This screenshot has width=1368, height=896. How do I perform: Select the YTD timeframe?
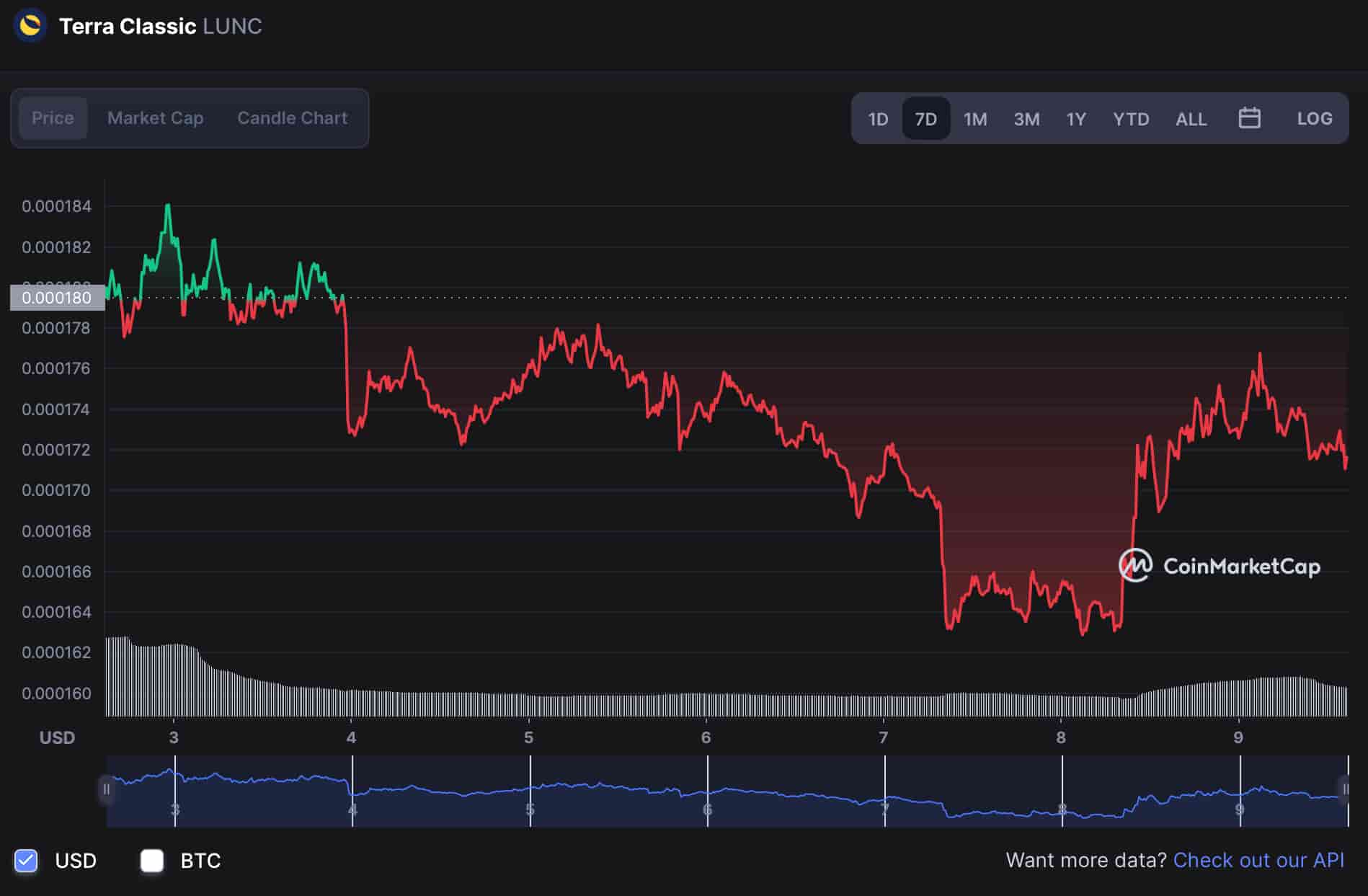pos(1130,118)
